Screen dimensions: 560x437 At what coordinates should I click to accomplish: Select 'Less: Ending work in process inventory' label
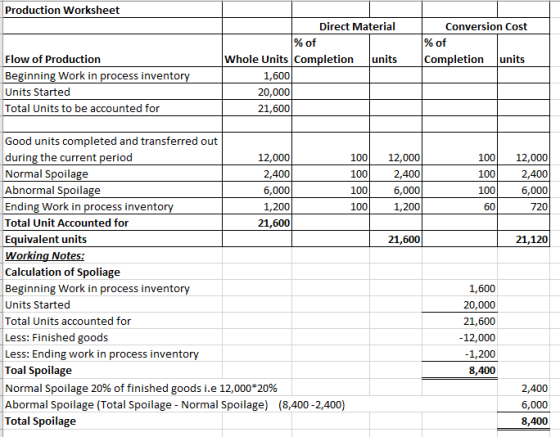102,354
